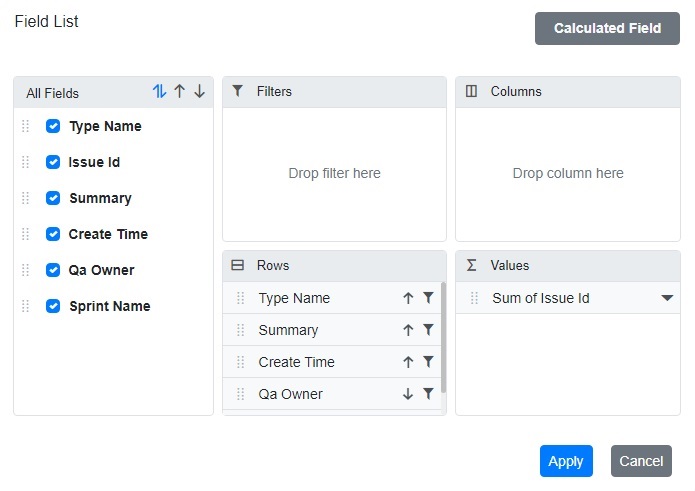Cancel the field list dialog
695x491 pixels.
[641, 461]
